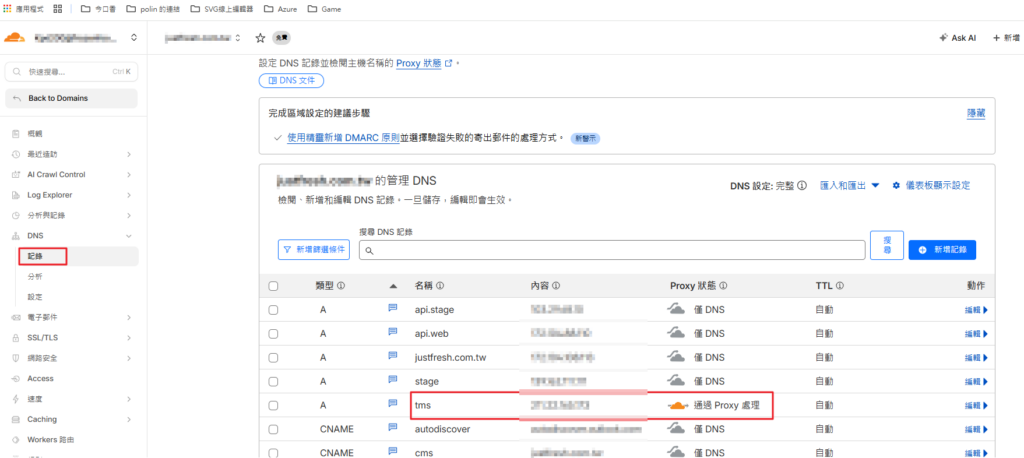The image size is (1024, 458).
Task: Star this domain as favorite
Action: tap(260, 38)
